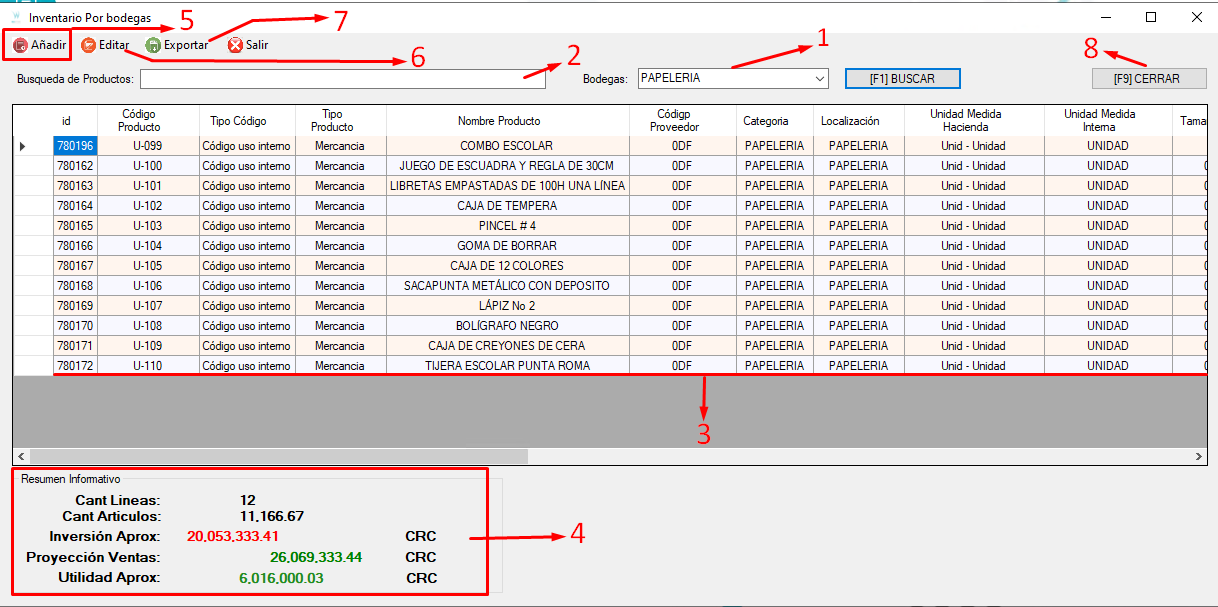Sort by the Código Producto column header

139,121
